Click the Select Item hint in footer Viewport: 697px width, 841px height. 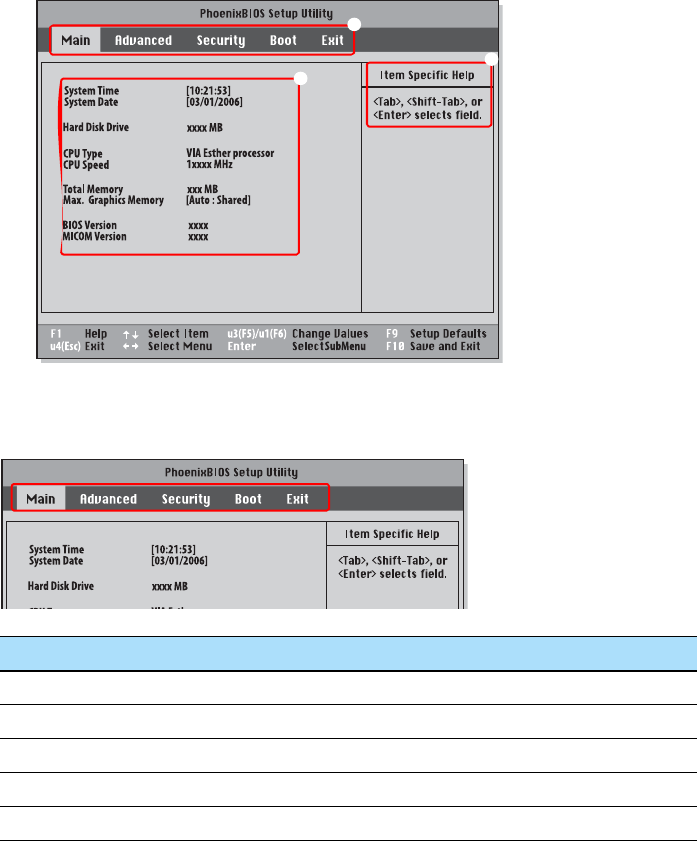coord(178,334)
